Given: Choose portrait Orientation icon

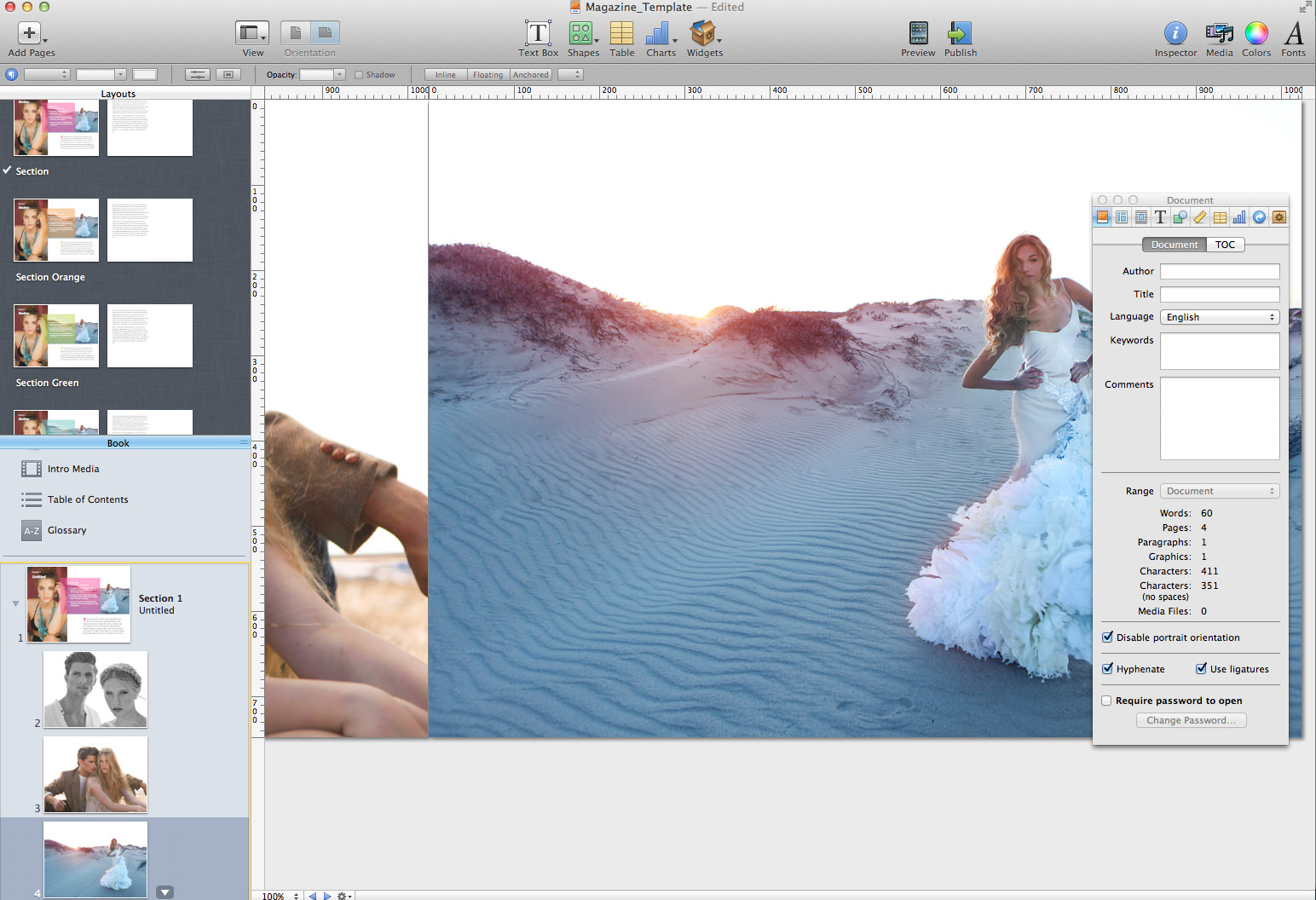Looking at the screenshot, I should tap(296, 33).
